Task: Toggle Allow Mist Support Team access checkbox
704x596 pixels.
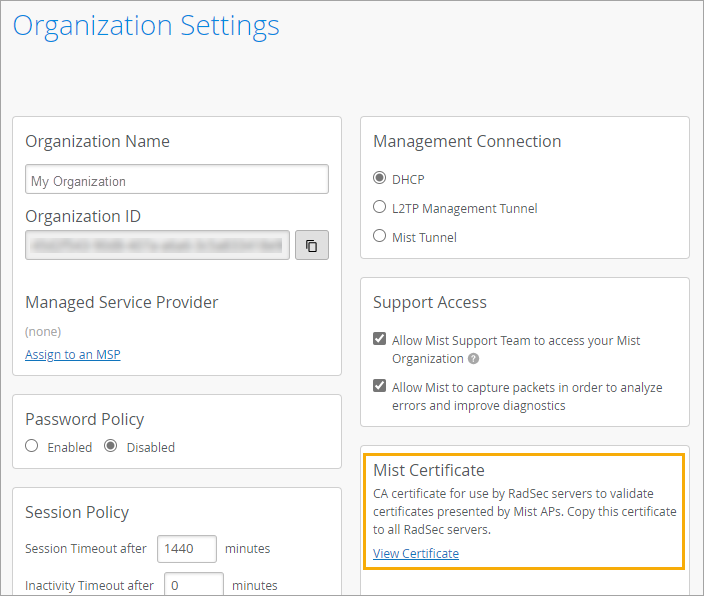Action: tap(380, 340)
